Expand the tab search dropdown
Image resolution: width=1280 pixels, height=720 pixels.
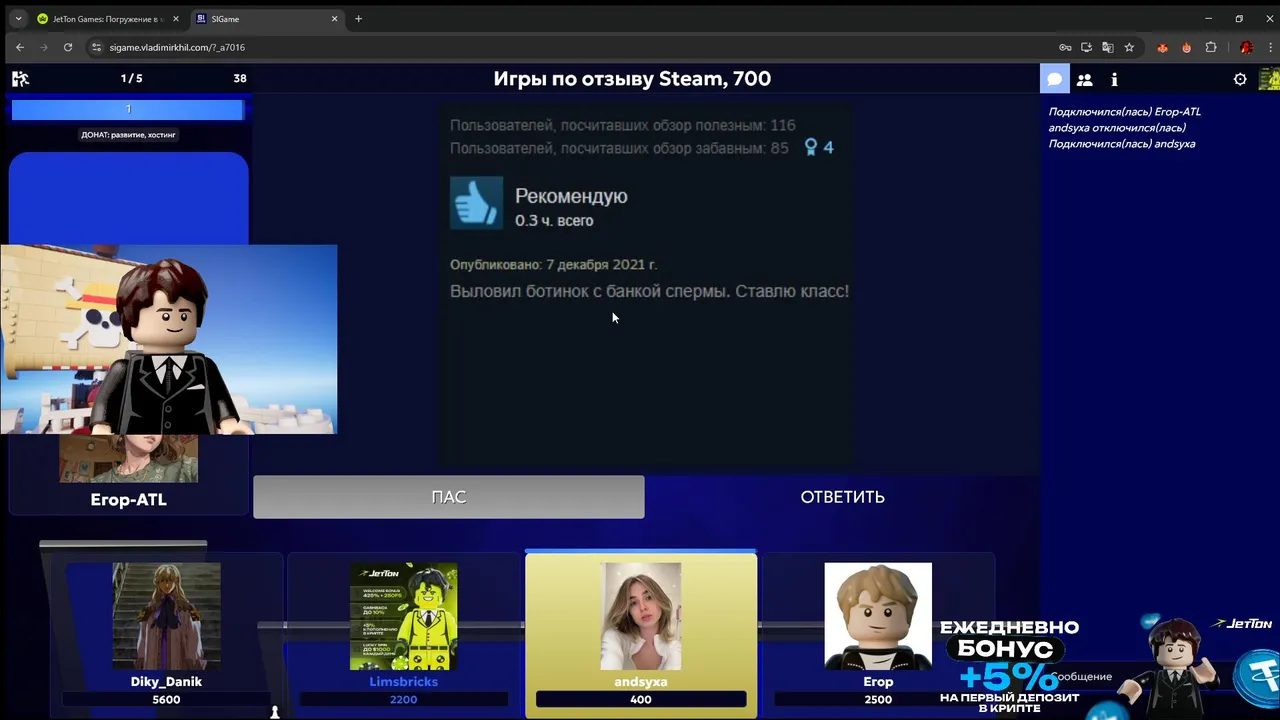point(17,19)
